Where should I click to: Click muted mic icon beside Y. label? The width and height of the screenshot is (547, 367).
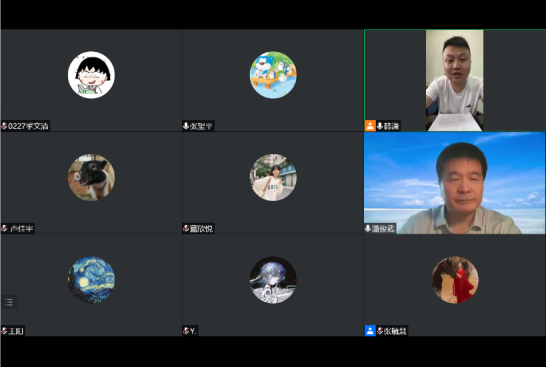[186, 331]
